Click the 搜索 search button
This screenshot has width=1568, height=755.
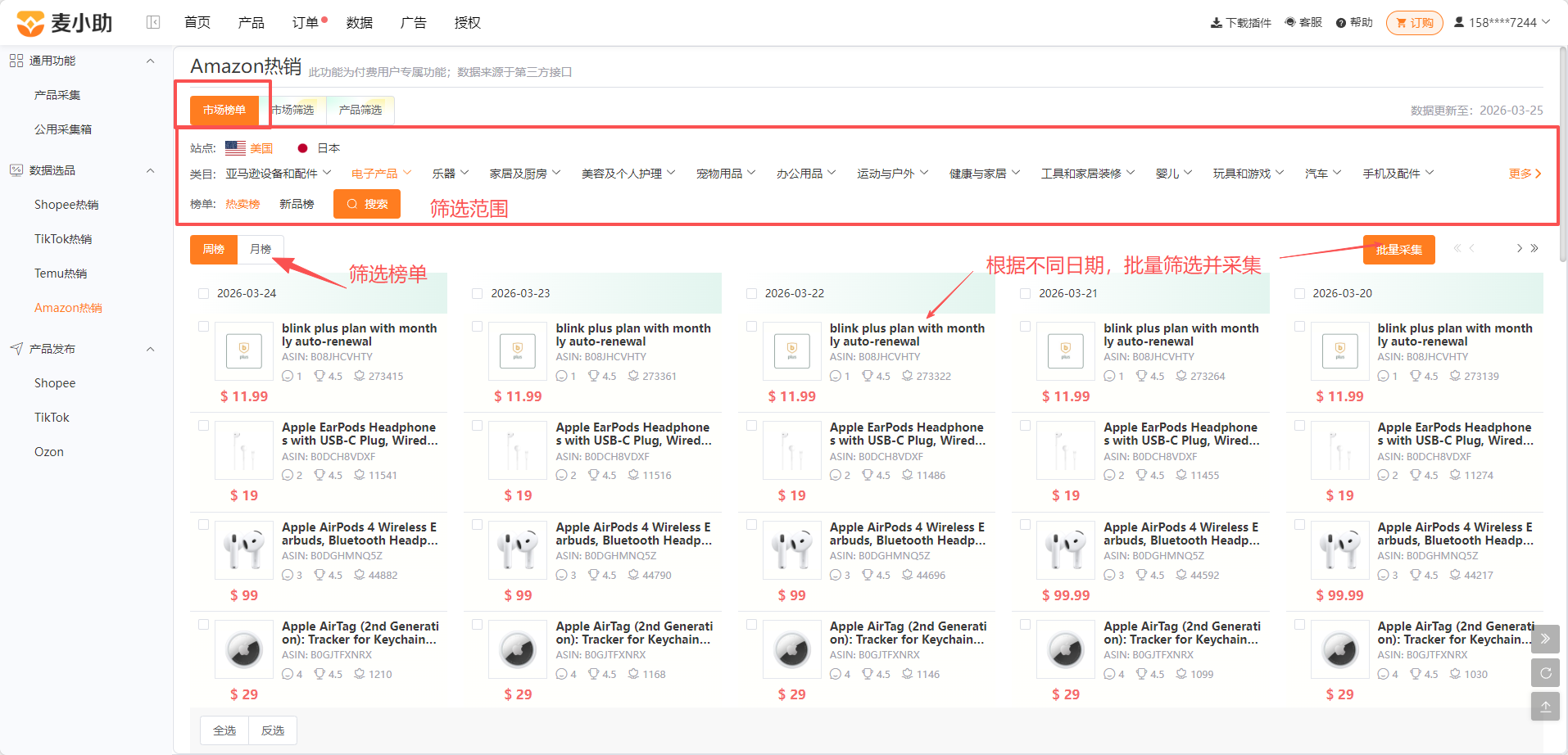367,204
